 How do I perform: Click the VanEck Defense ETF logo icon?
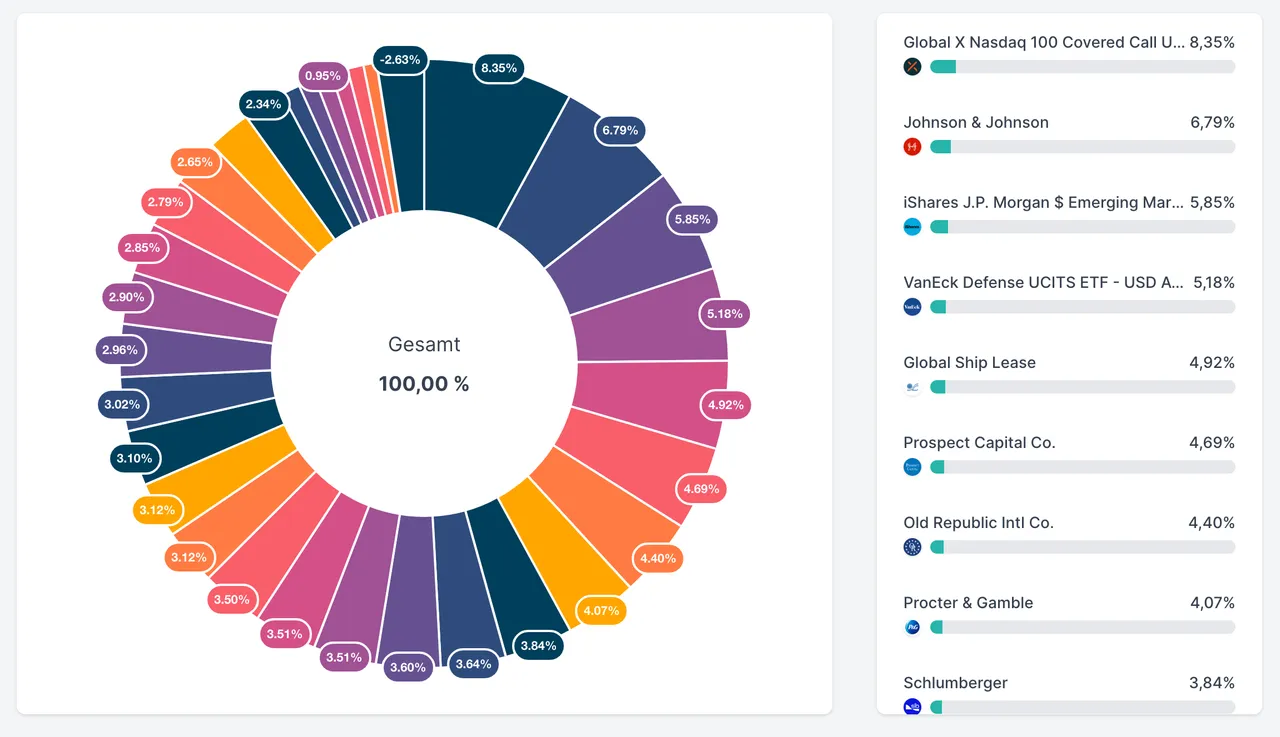912,307
